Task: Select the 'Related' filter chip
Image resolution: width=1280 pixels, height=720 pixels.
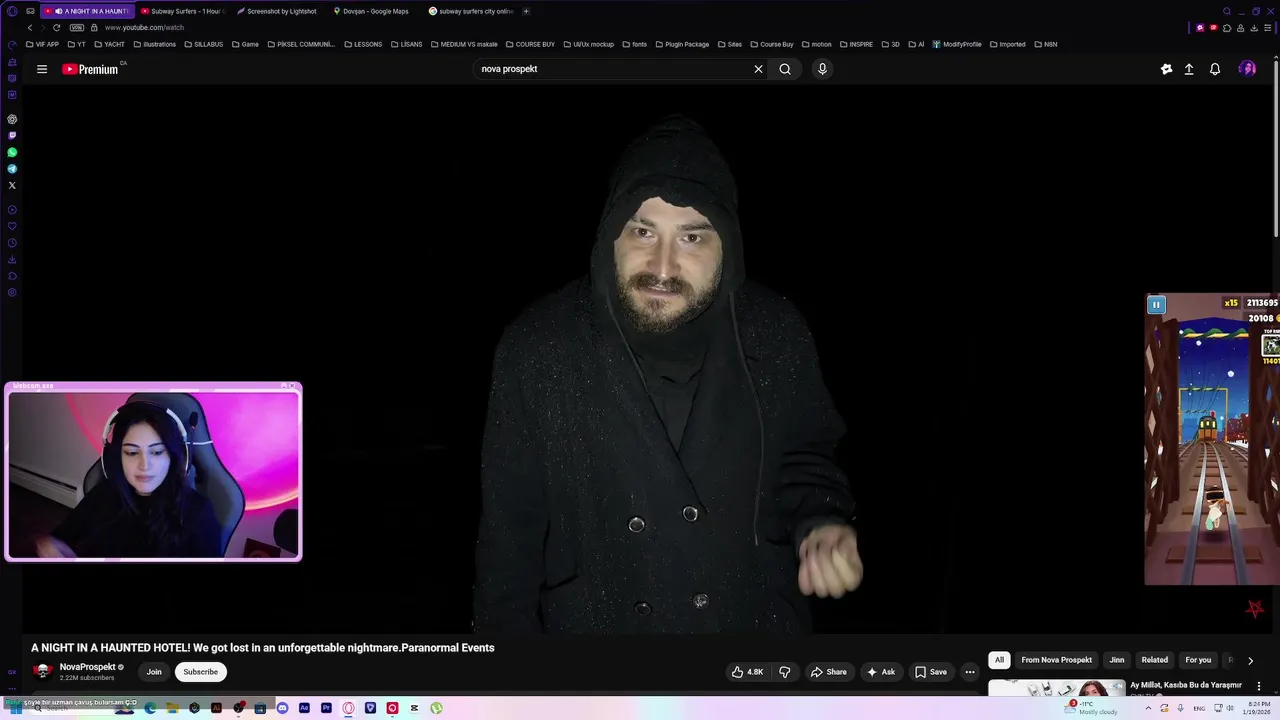Action: (x=1155, y=660)
